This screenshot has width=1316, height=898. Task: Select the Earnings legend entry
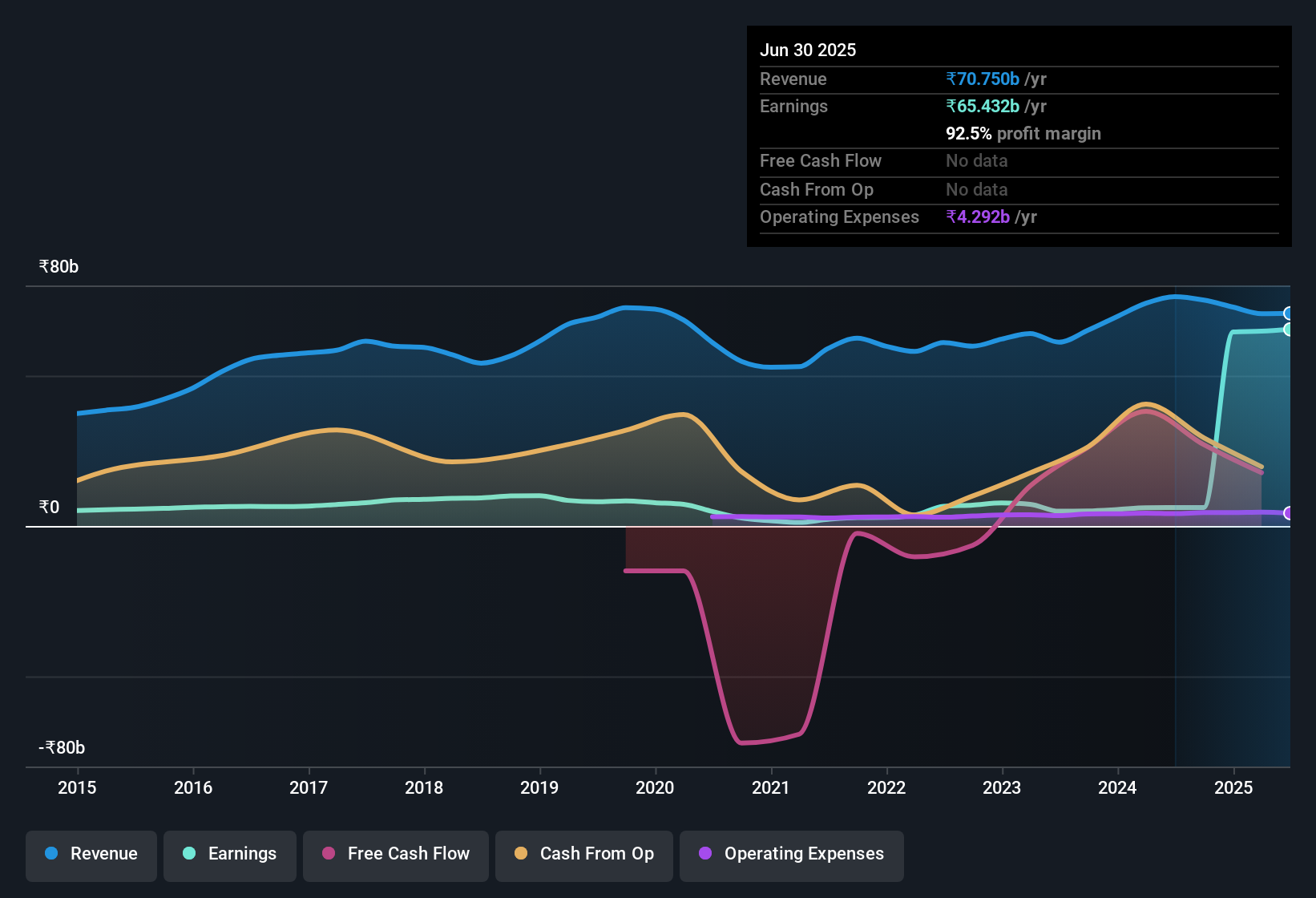(229, 854)
